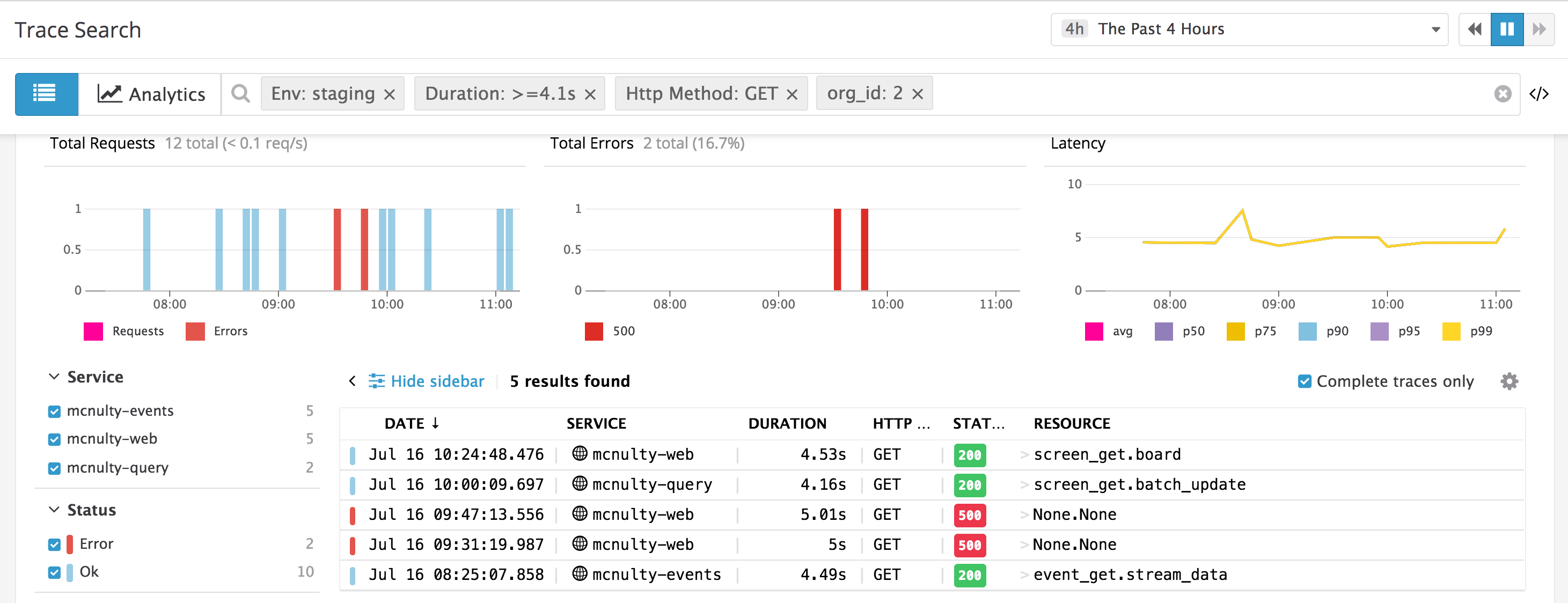Screen dimensions: 1568x603
Task: Step forward in the time range
Action: pyautogui.click(x=1540, y=28)
